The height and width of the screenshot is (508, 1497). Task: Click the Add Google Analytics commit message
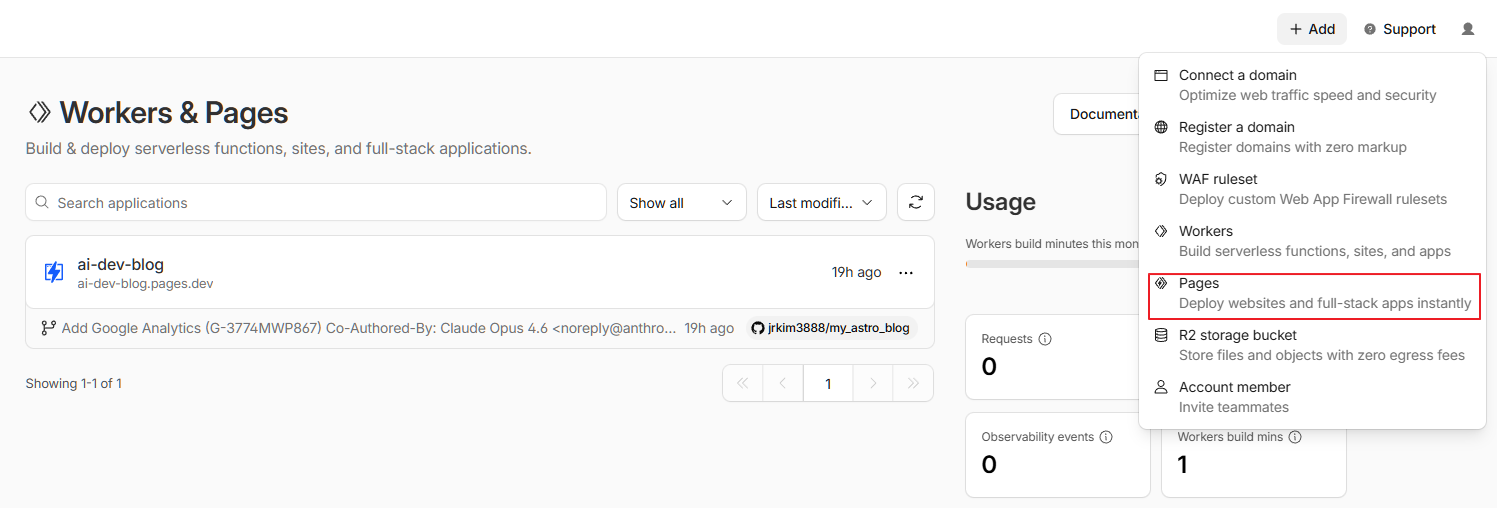(369, 328)
